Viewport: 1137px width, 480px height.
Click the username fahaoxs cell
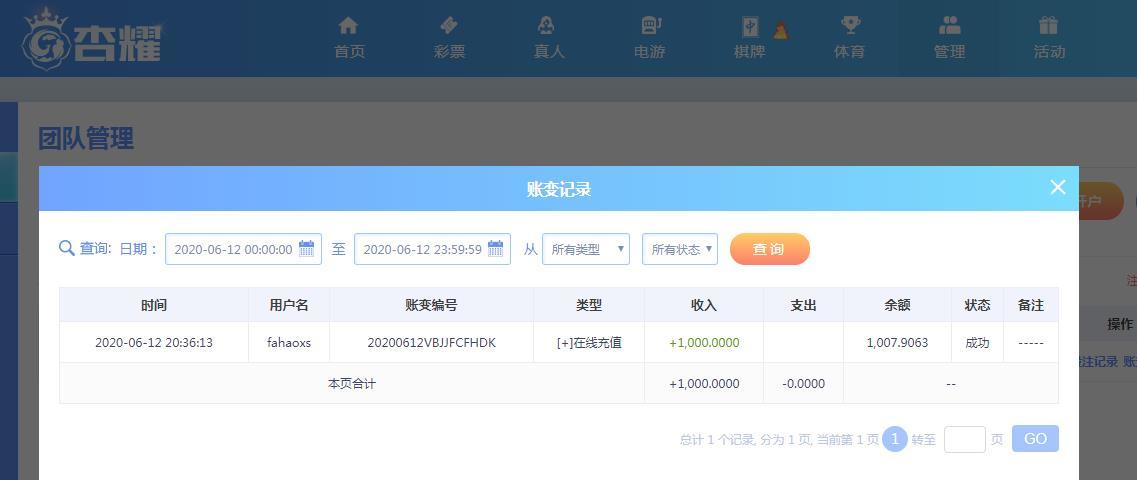(x=289, y=342)
